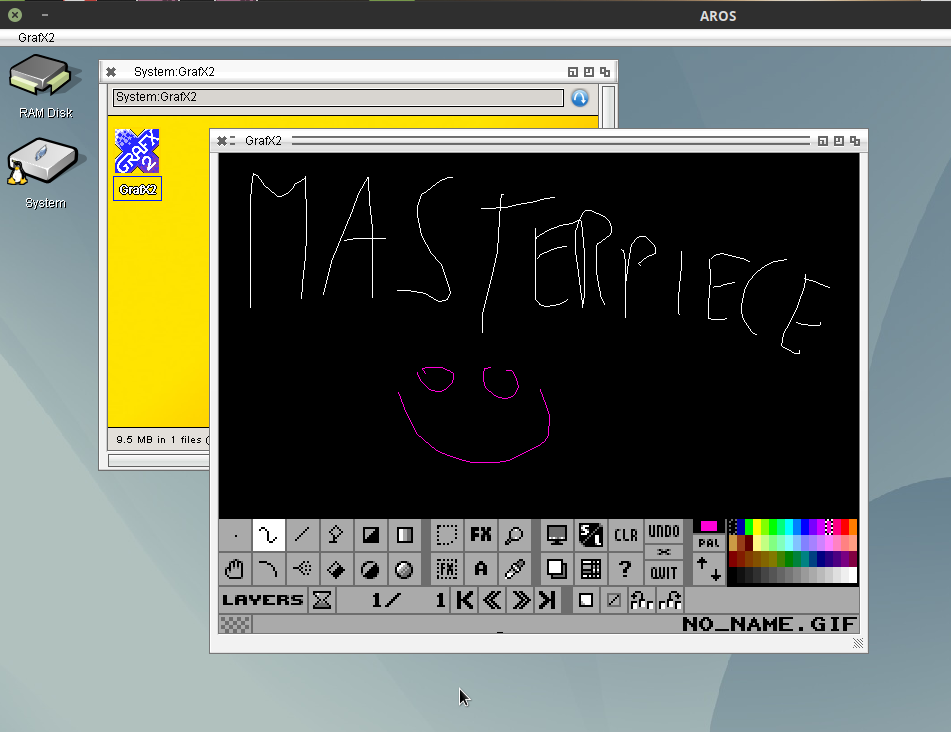Screen dimensions: 951x732
Task: Select the hand adjust picture tool
Action: point(235,569)
